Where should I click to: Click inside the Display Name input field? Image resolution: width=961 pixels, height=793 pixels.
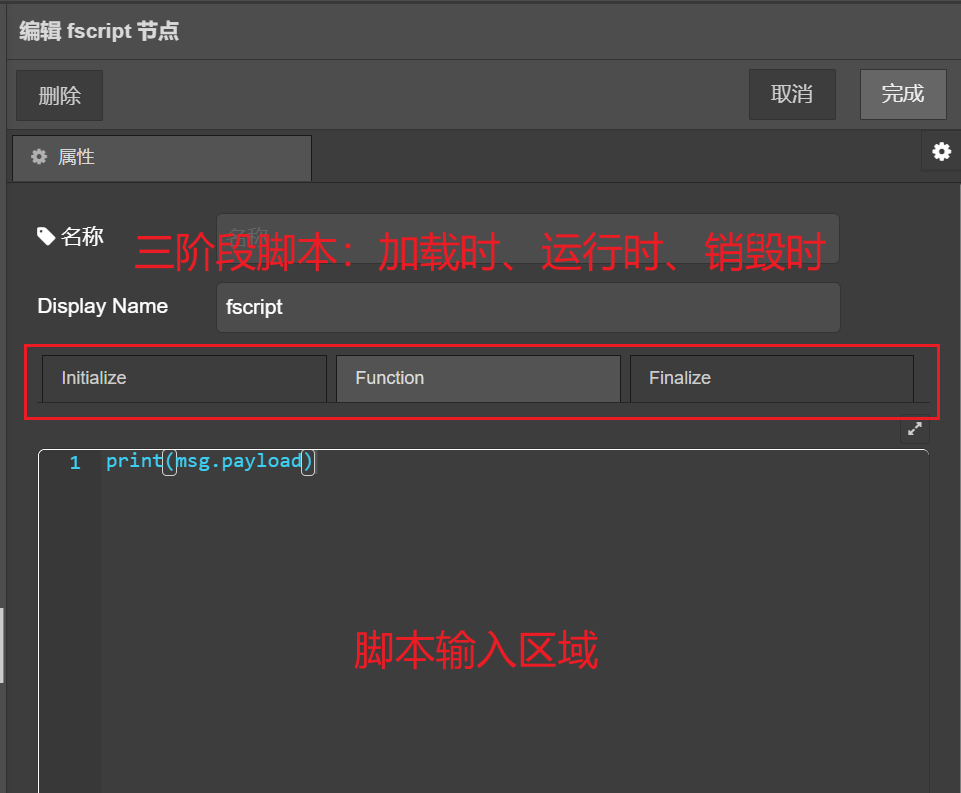point(528,307)
